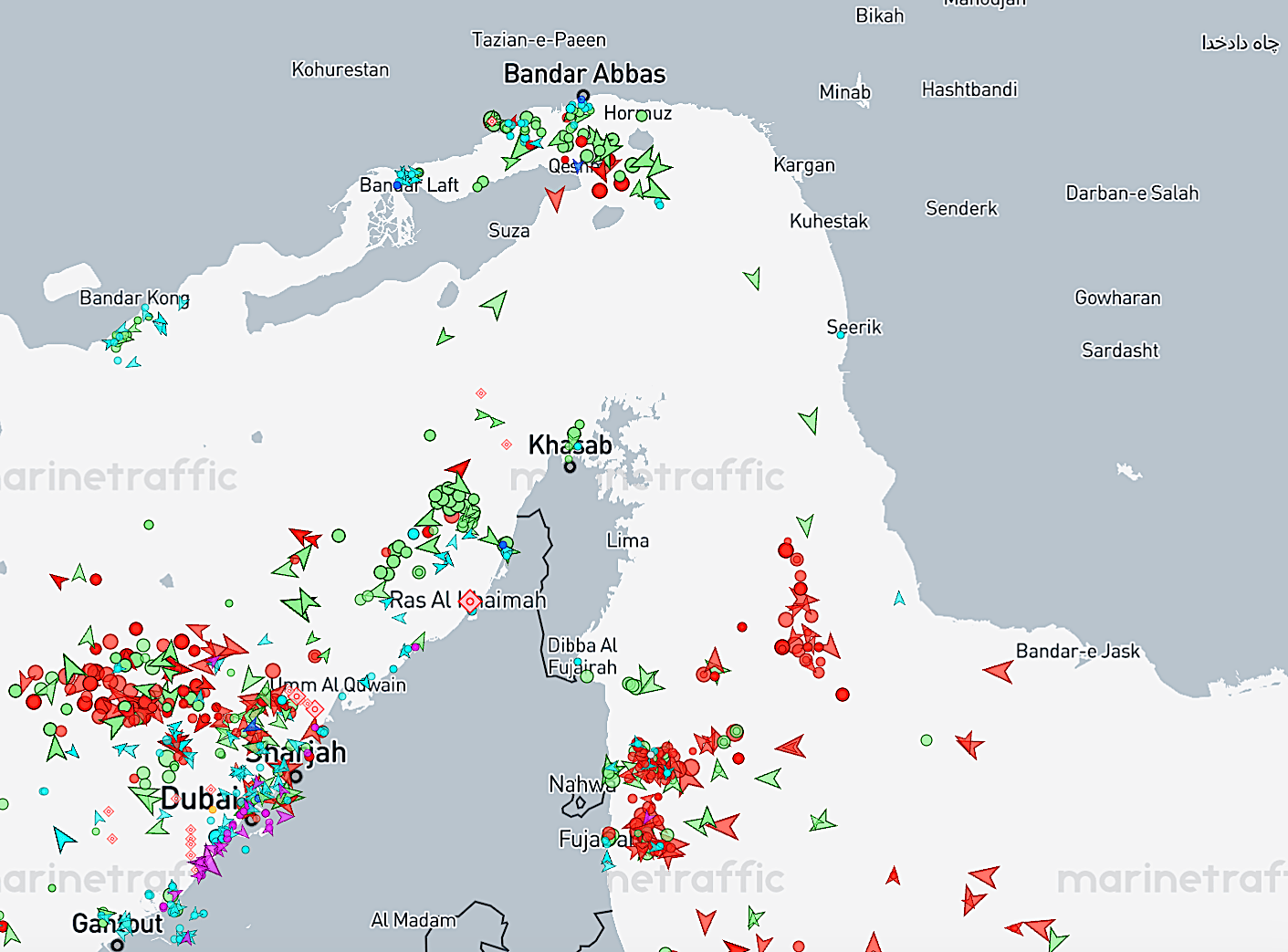Select the small red arrow at bottom right
The image size is (1288, 952).
[x=893, y=876]
